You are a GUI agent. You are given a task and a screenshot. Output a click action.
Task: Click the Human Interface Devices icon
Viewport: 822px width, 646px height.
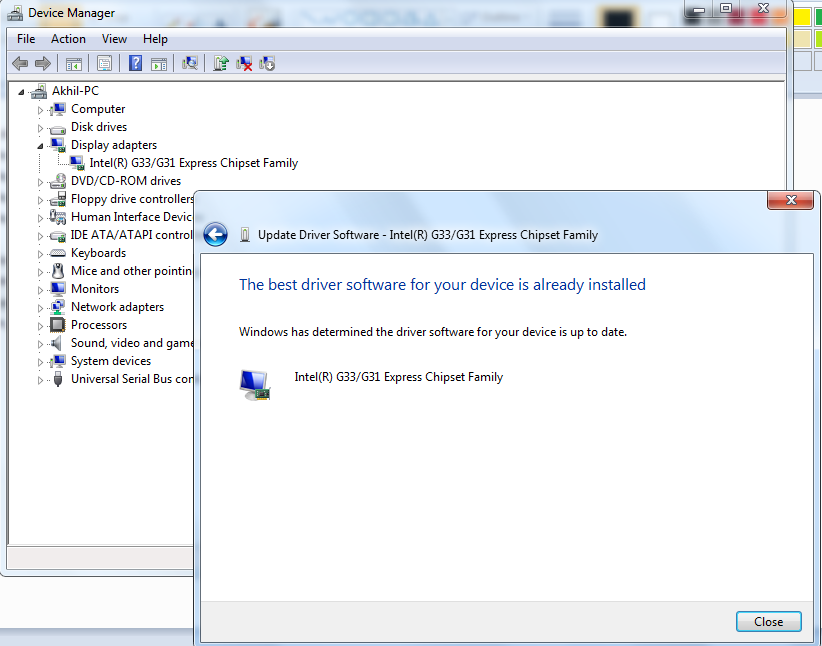click(57, 217)
